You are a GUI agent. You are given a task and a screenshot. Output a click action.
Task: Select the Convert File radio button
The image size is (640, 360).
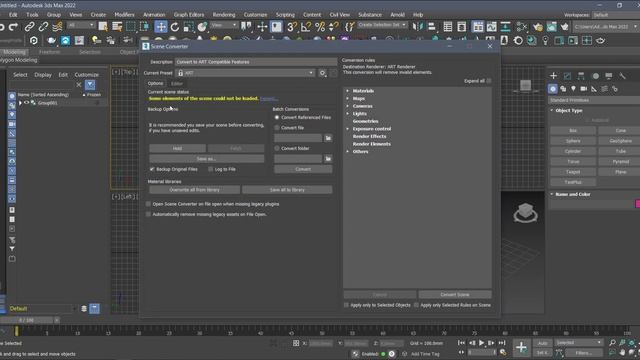pyautogui.click(x=277, y=128)
